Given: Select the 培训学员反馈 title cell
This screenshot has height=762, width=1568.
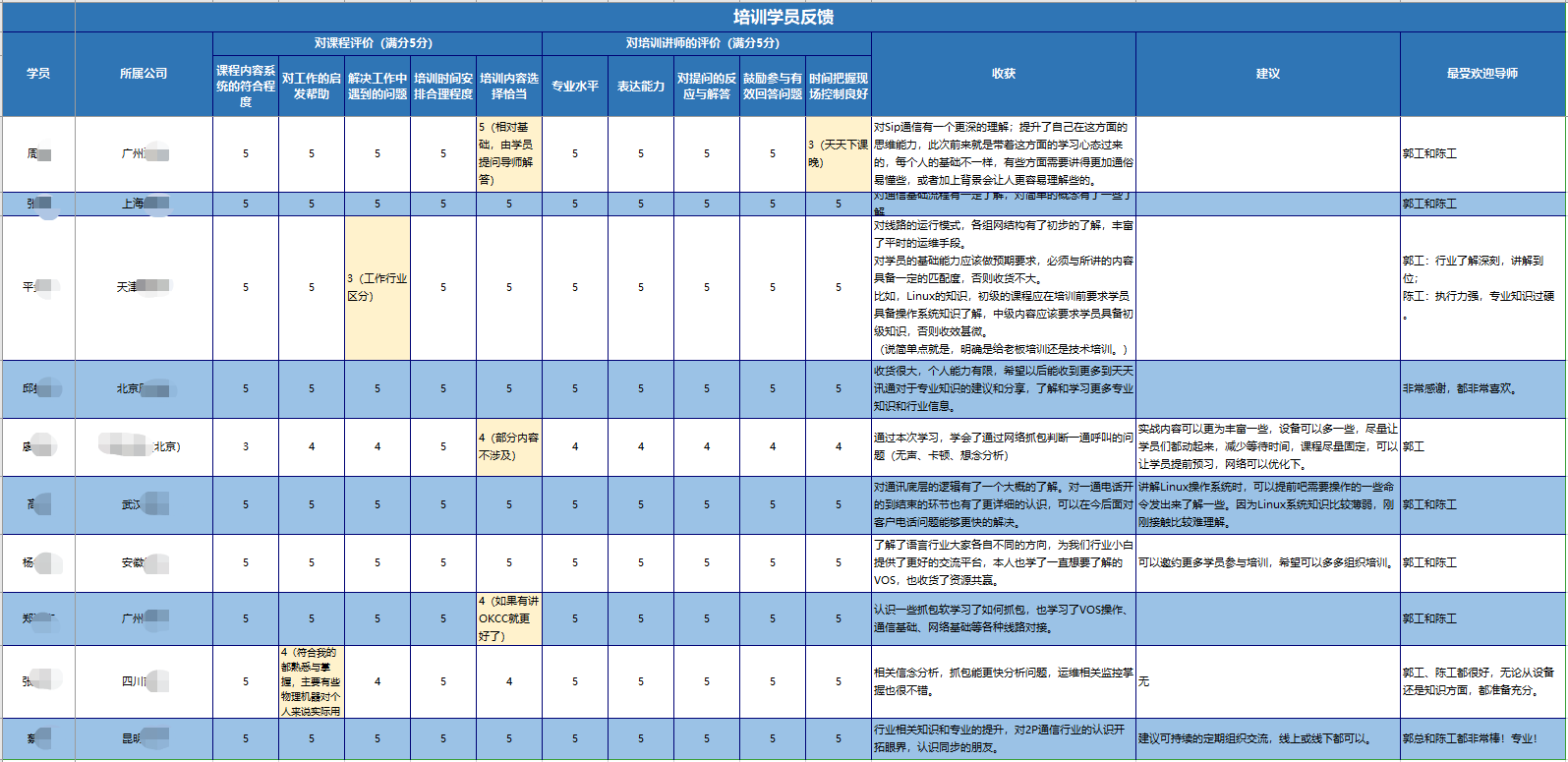Looking at the screenshot, I should 783,17.
